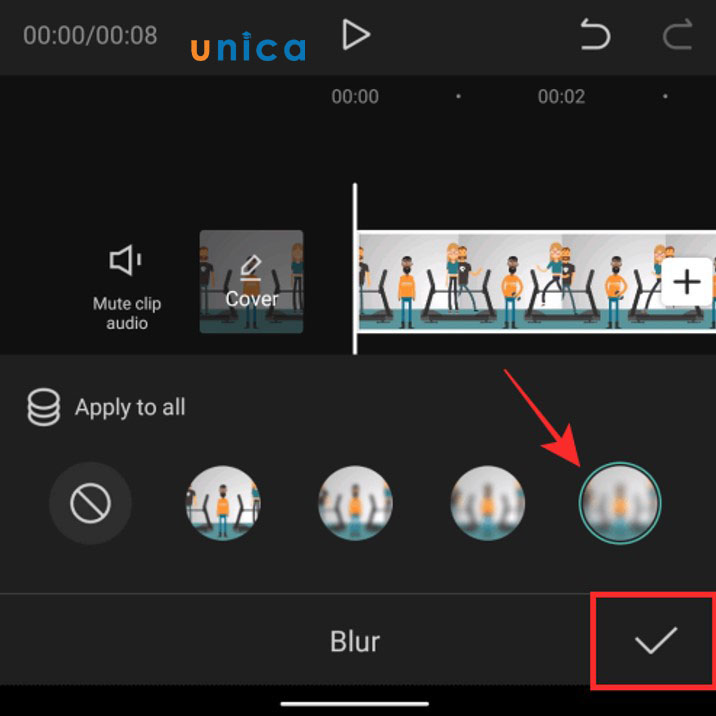Image resolution: width=716 pixels, height=716 pixels.
Task: Select no blur option
Action: pos(90,503)
